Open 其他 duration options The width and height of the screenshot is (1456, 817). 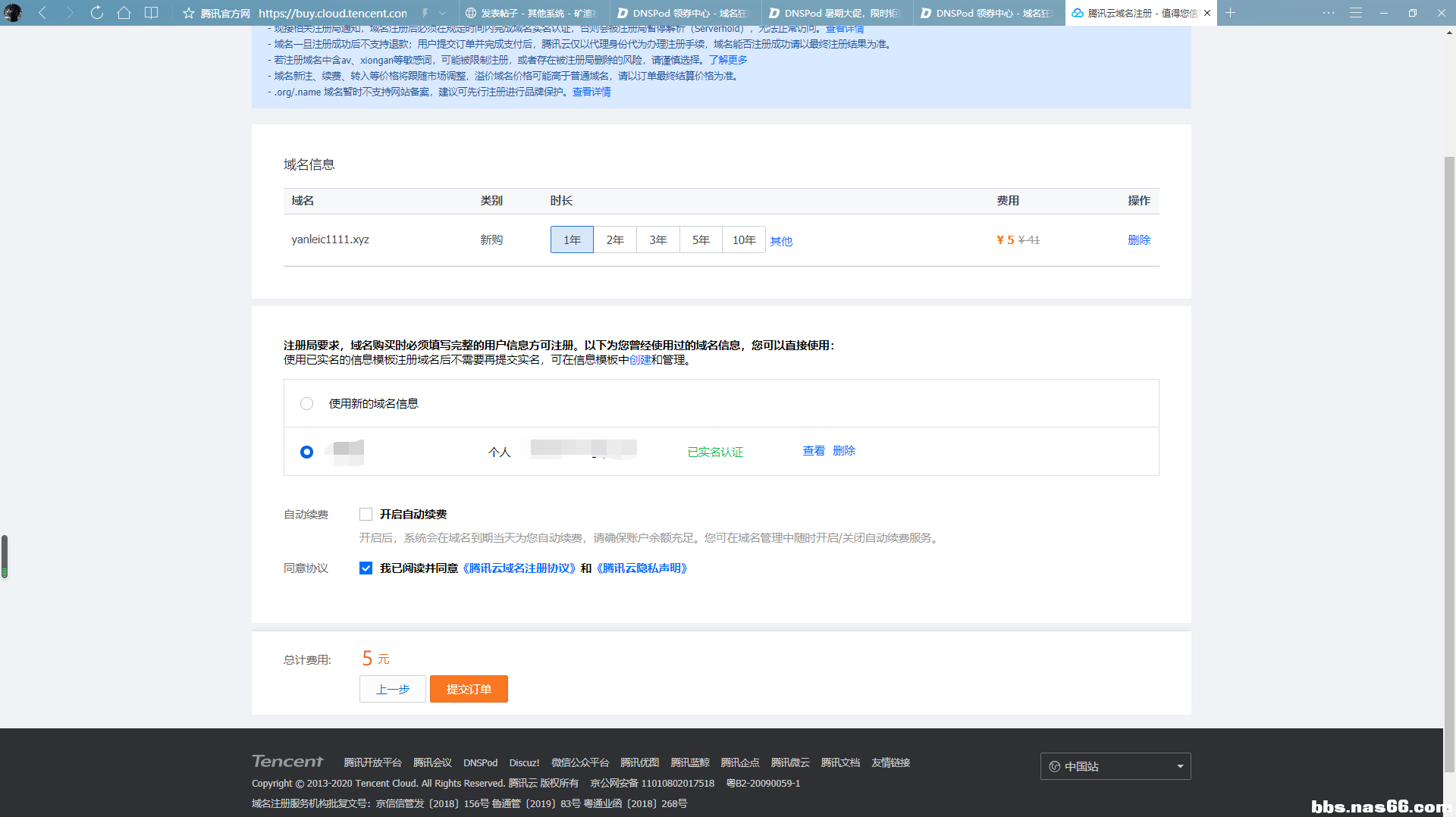[781, 241]
